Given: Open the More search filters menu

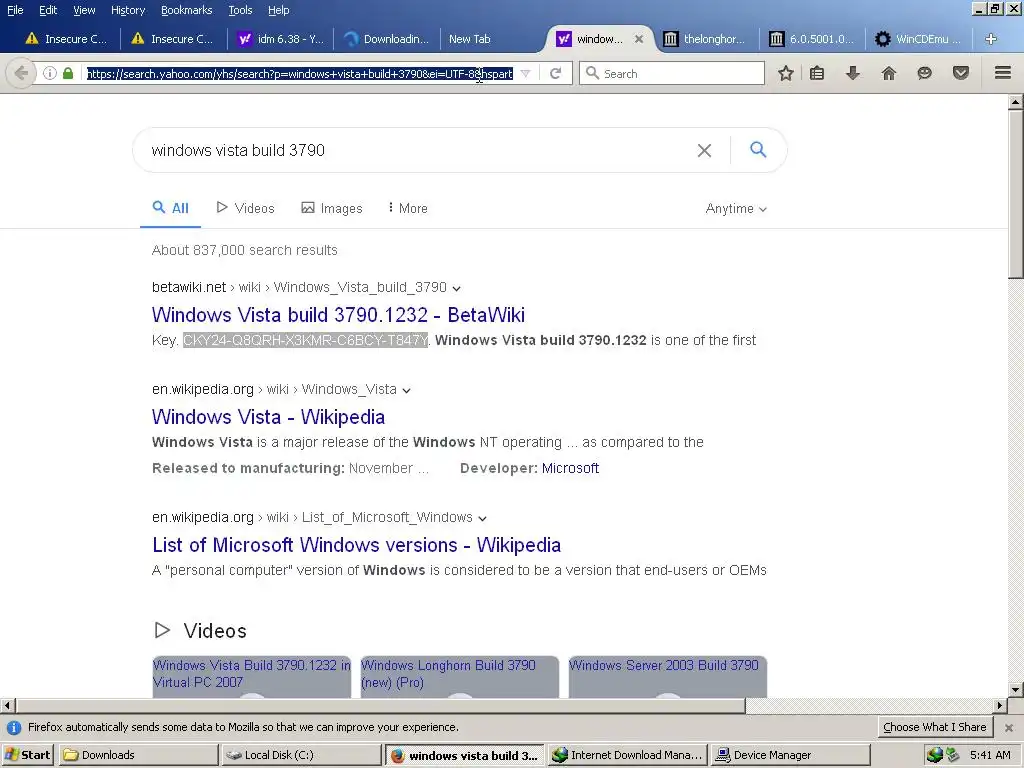Looking at the screenshot, I should click(x=408, y=208).
